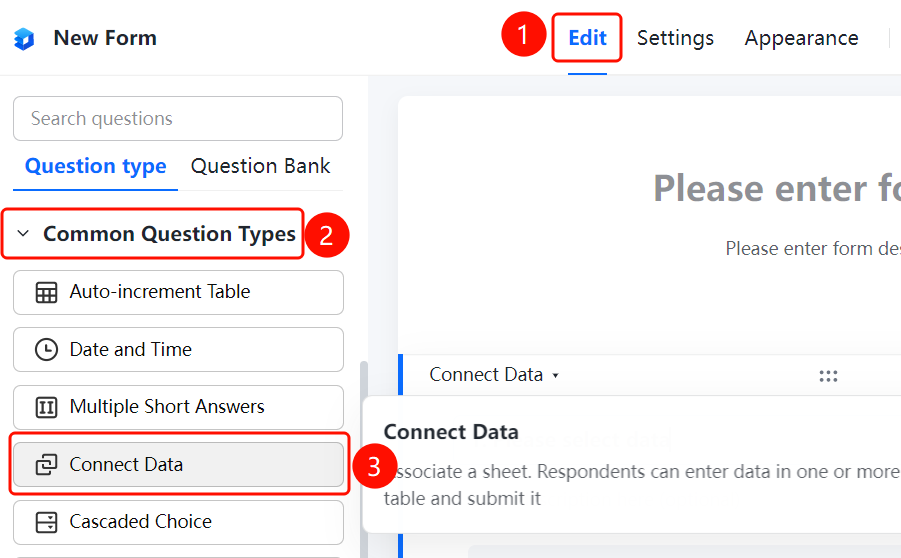
Task: Click the six-dot drag handle icon
Action: (828, 376)
